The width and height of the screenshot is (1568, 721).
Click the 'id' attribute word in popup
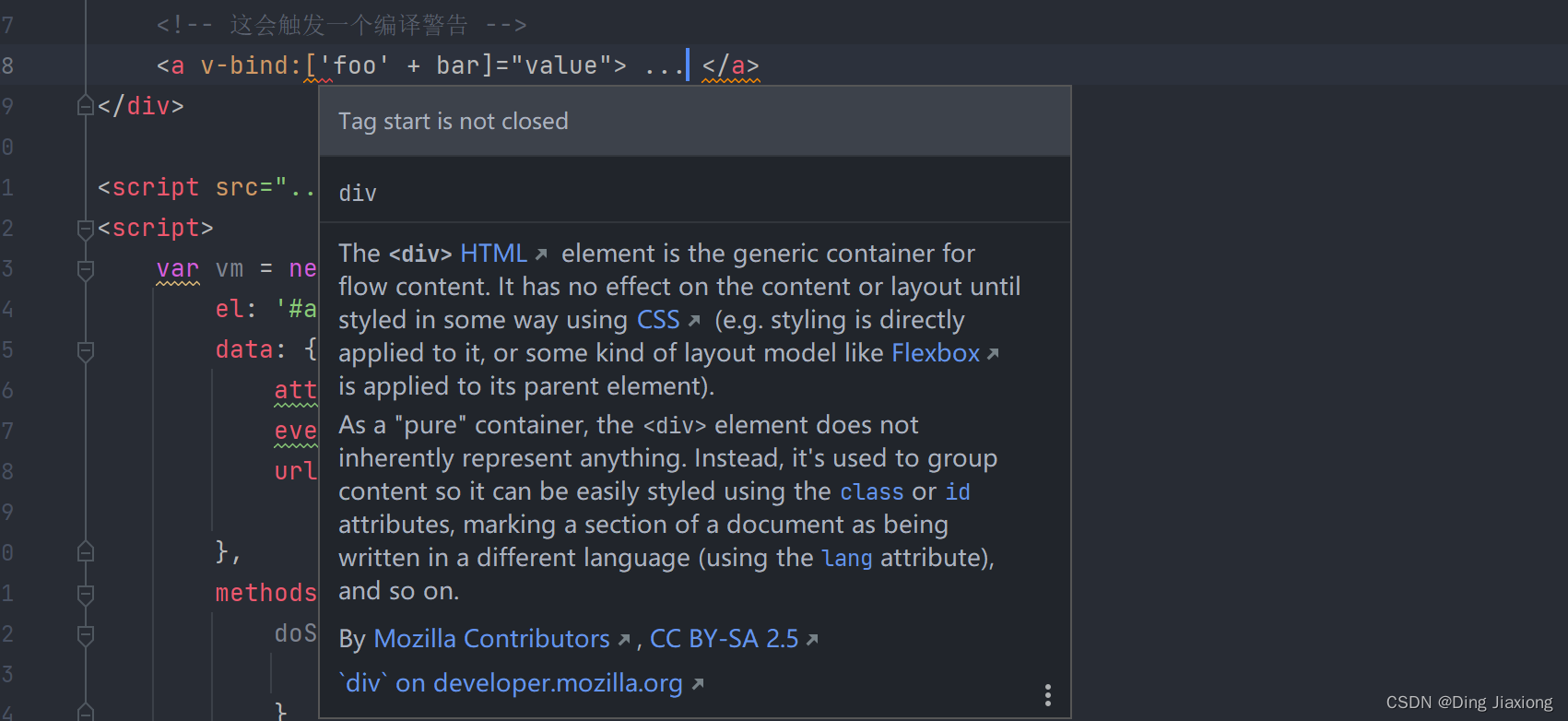pyautogui.click(x=958, y=491)
